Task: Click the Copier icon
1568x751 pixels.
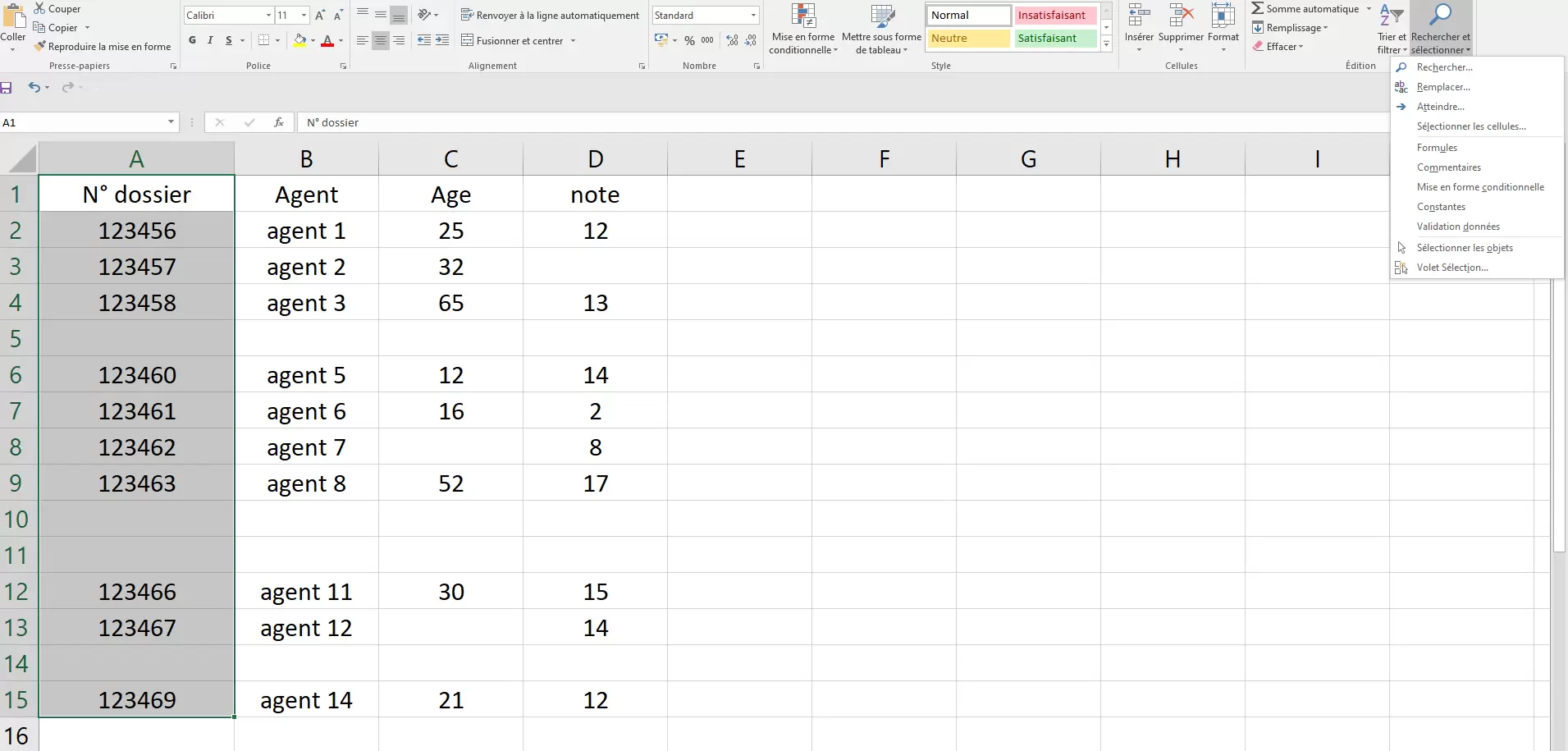Action: (x=39, y=27)
